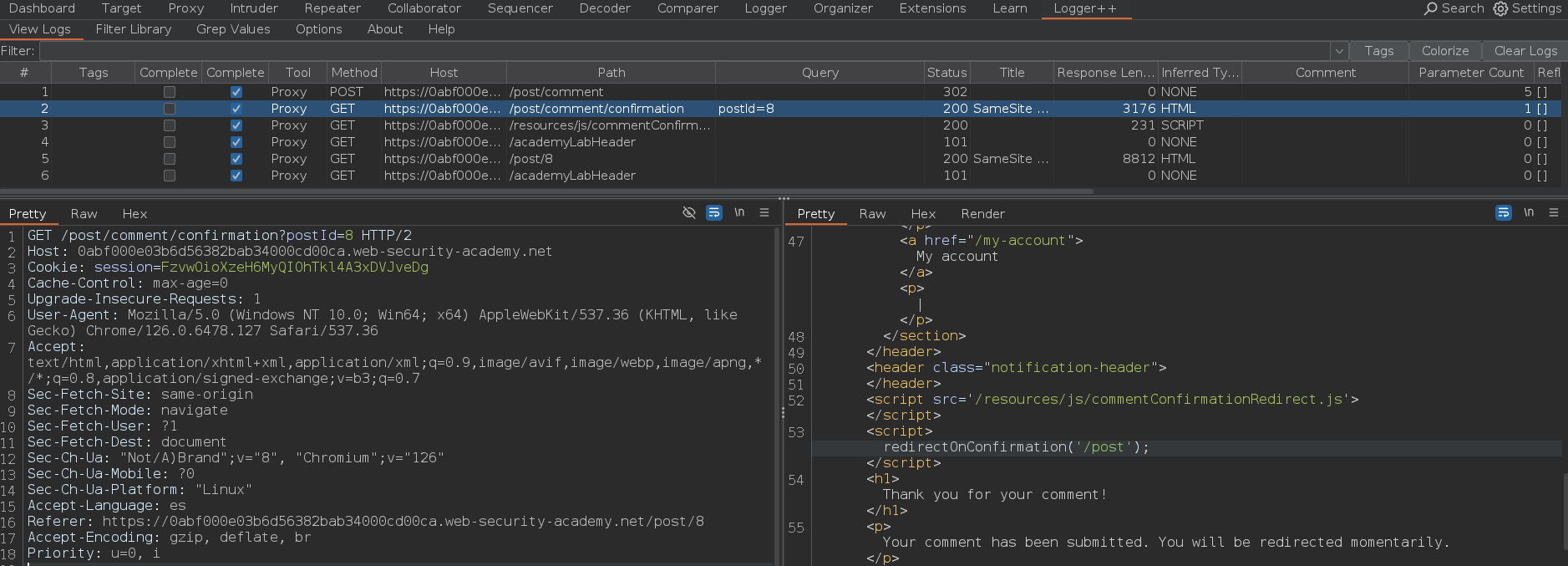Viewport: 1568px width, 566px height.
Task: Switch to the Grep Values sub-tab
Action: pyautogui.click(x=233, y=29)
